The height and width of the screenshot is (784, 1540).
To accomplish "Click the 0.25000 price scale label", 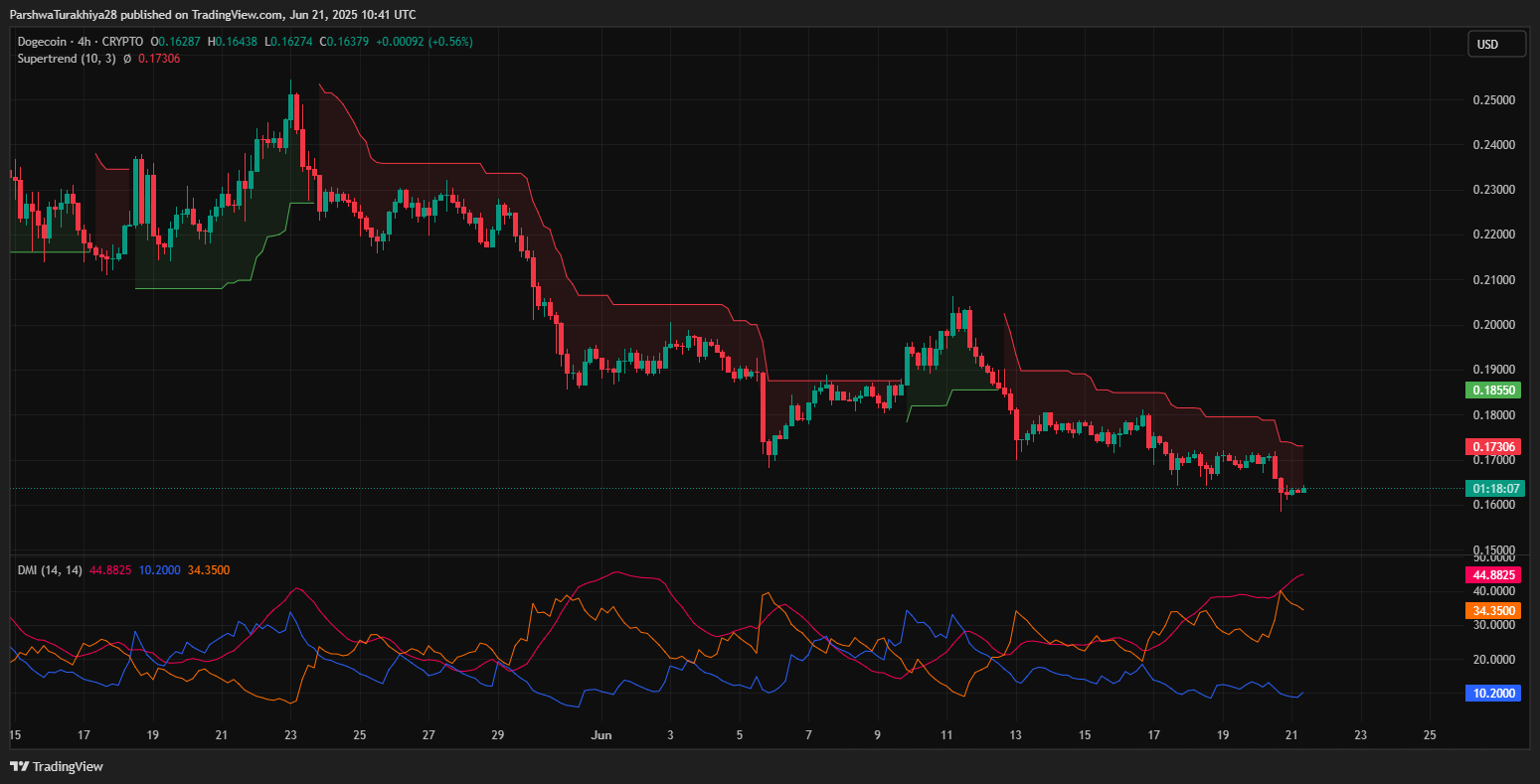I will 1492,100.
